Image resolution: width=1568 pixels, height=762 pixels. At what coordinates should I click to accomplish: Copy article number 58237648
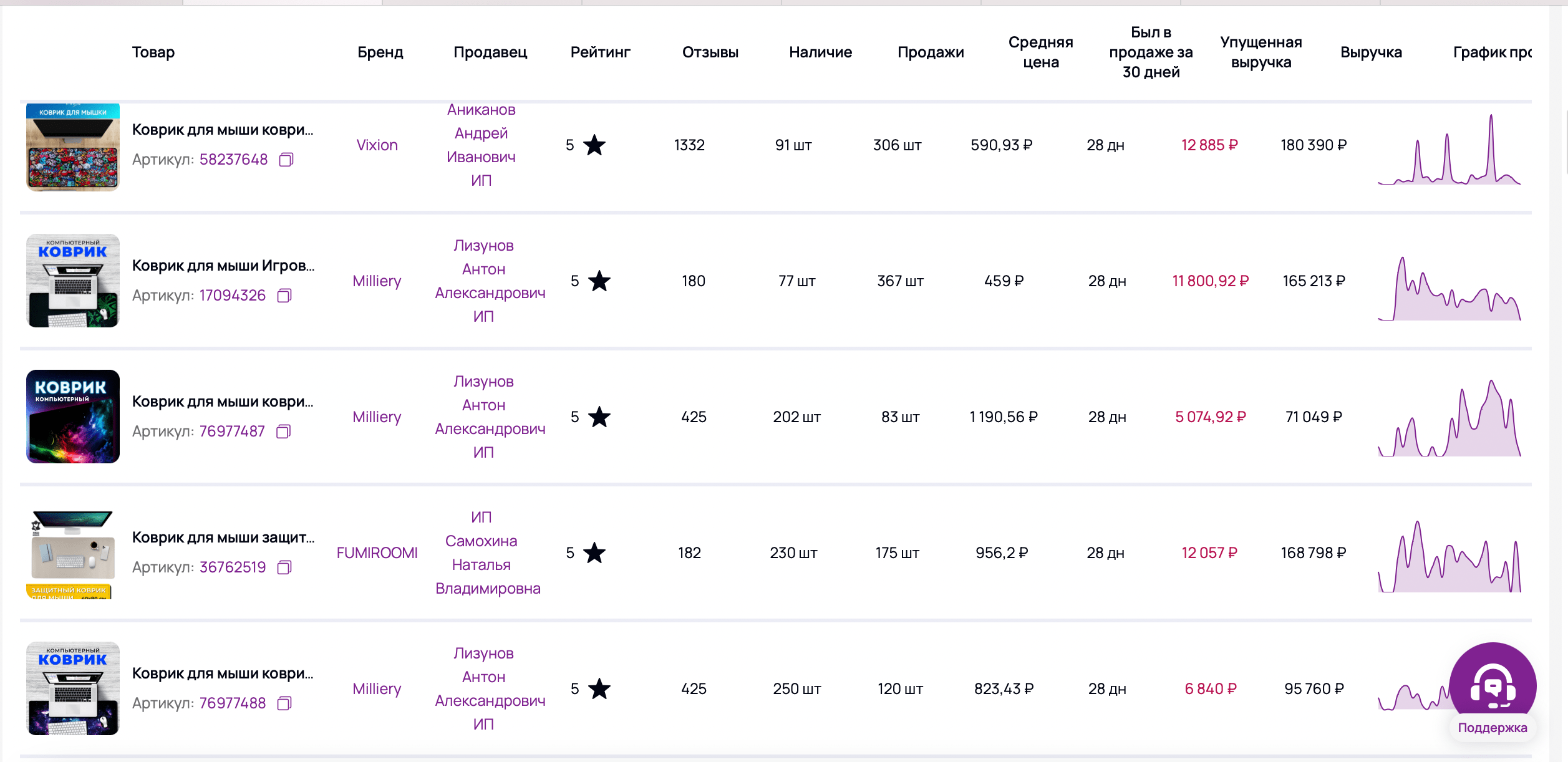(286, 160)
